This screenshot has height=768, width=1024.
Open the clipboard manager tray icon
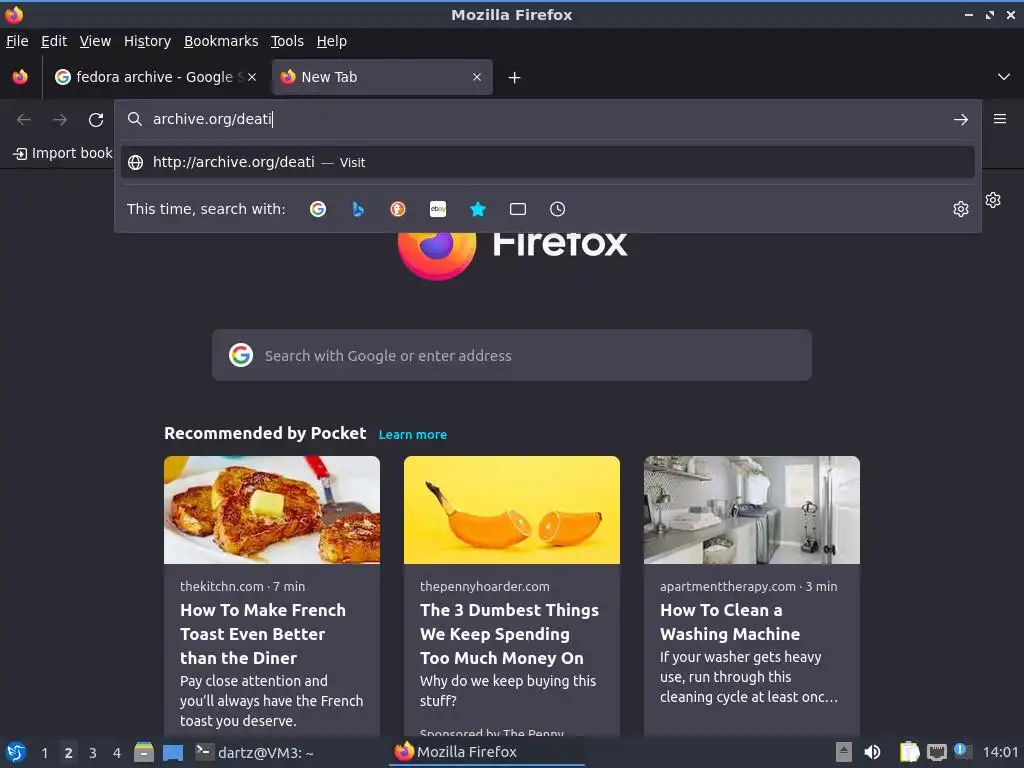(x=910, y=752)
